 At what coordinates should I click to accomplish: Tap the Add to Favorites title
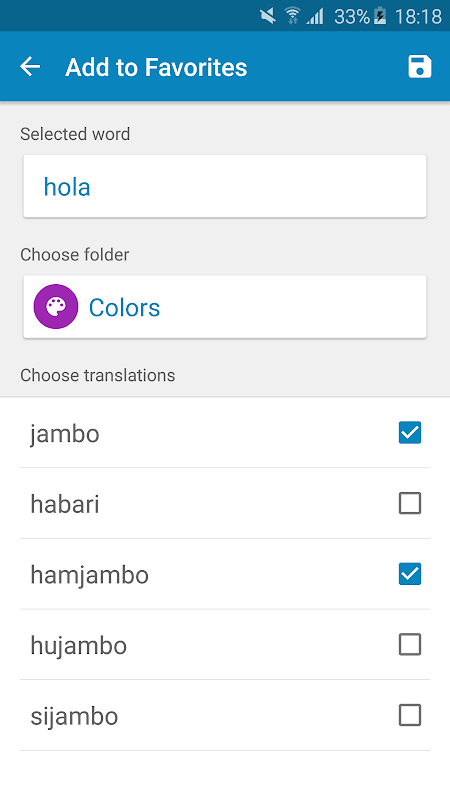pyautogui.click(x=156, y=67)
